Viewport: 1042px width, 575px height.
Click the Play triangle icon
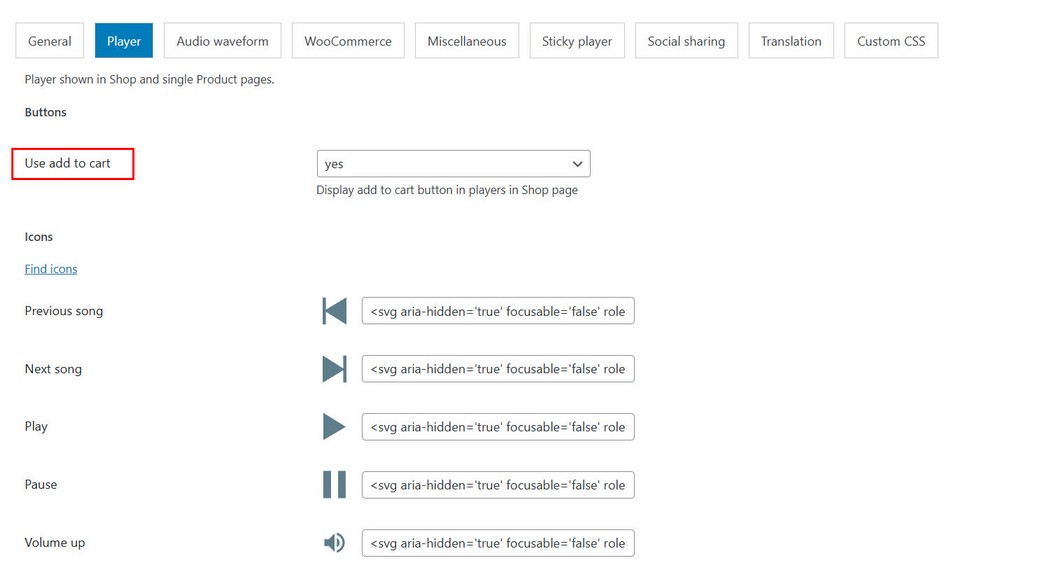click(x=334, y=427)
